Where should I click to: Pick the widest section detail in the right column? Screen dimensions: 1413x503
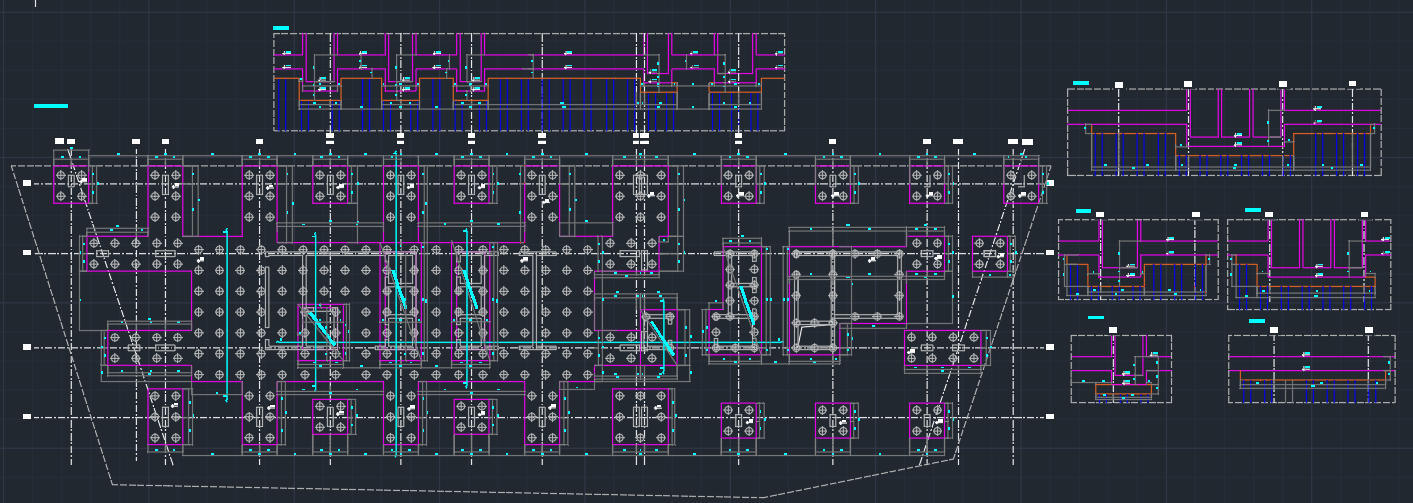pyautogui.click(x=1224, y=132)
